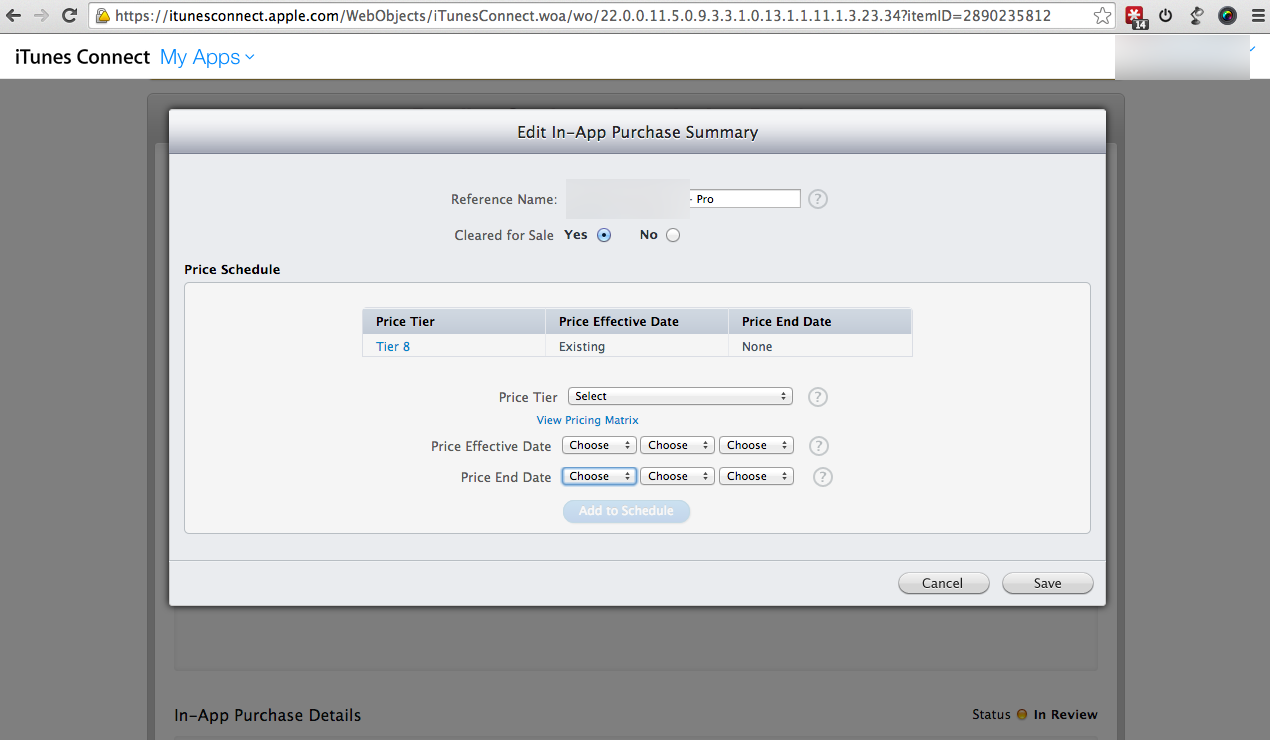Go back with the browser back arrow
Image resolution: width=1270 pixels, height=740 pixels.
[x=14, y=15]
